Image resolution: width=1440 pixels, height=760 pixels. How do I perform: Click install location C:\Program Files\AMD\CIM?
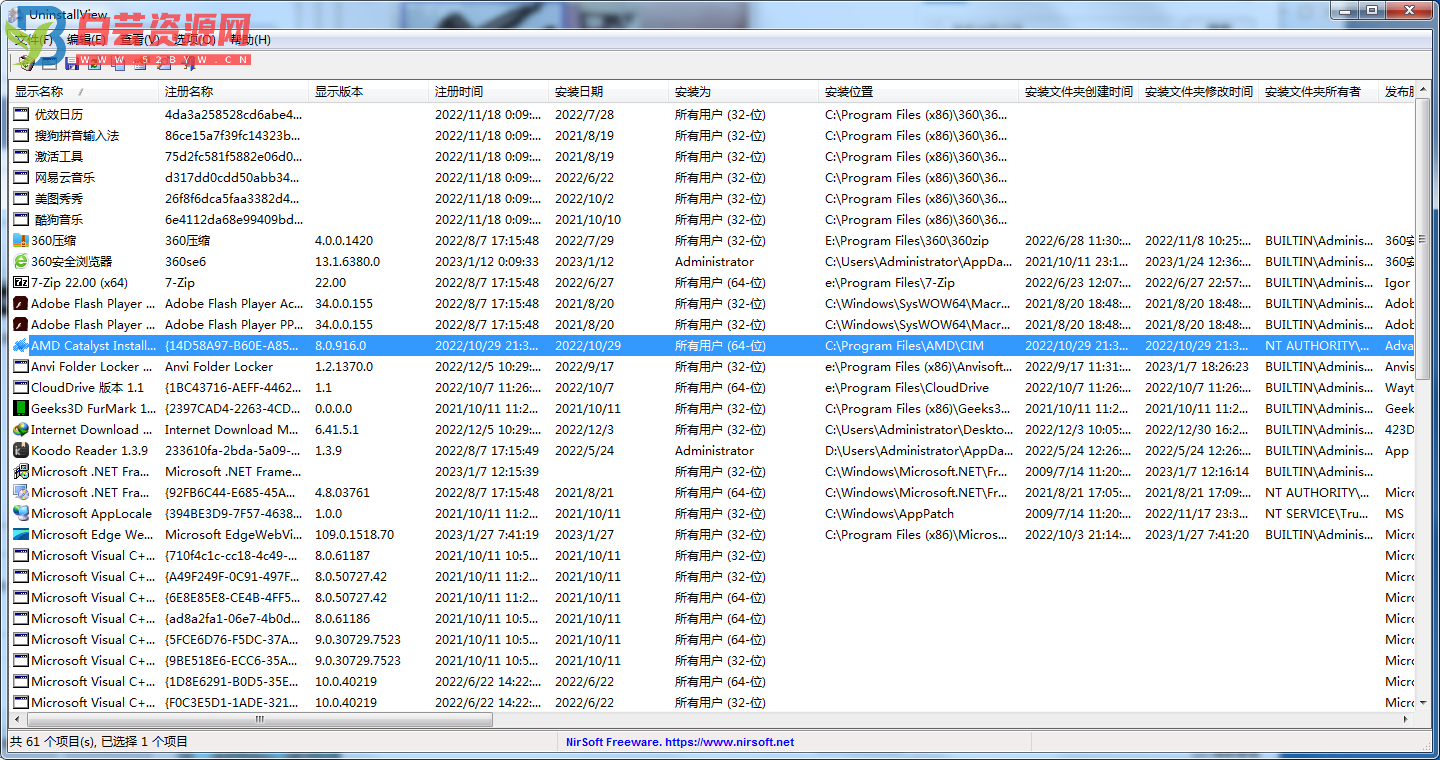pyautogui.click(x=904, y=345)
